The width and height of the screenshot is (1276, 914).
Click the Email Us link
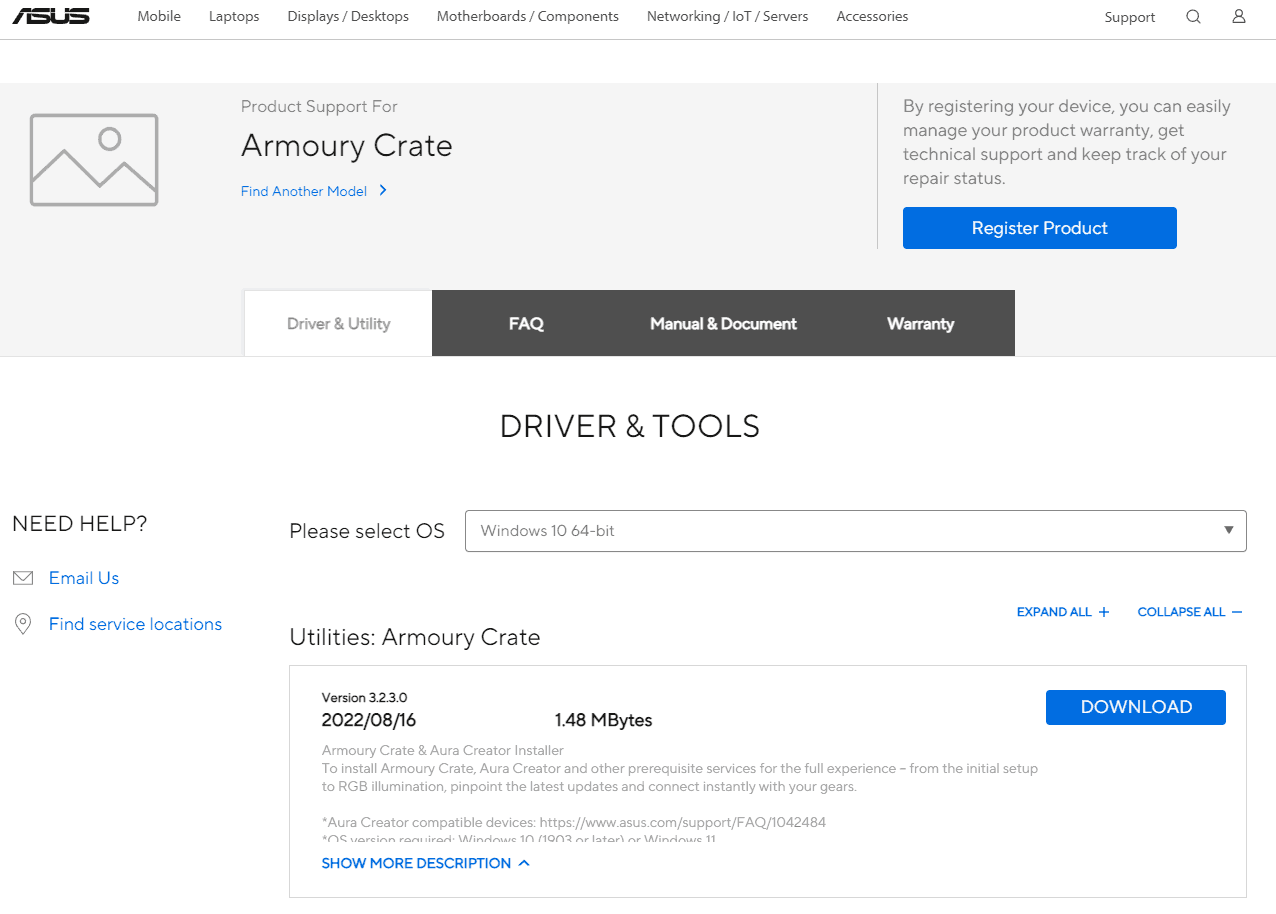(x=84, y=578)
